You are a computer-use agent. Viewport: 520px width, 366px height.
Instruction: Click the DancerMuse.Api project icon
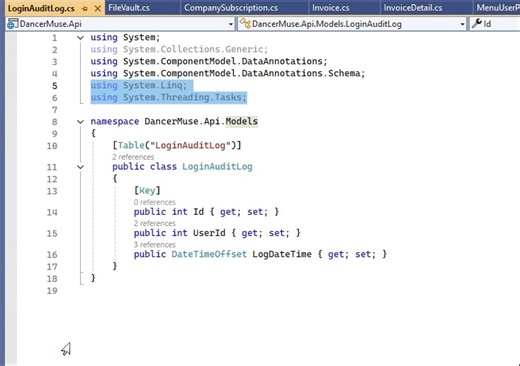tap(12, 24)
